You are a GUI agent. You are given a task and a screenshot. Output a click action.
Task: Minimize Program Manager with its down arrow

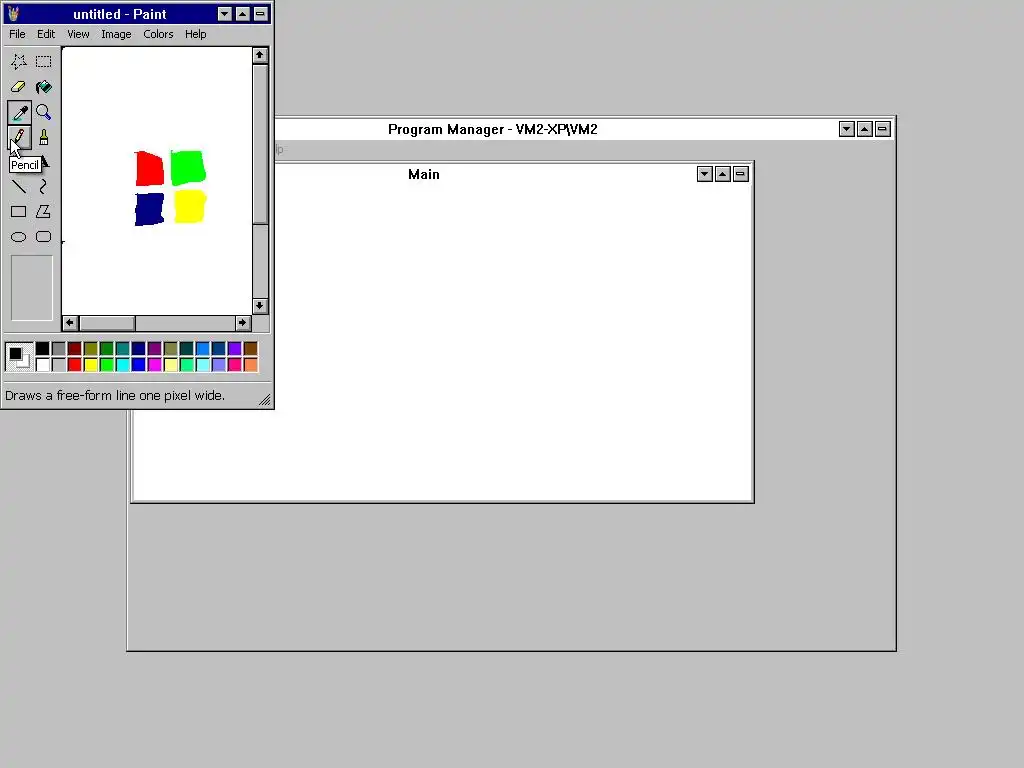[846, 129]
